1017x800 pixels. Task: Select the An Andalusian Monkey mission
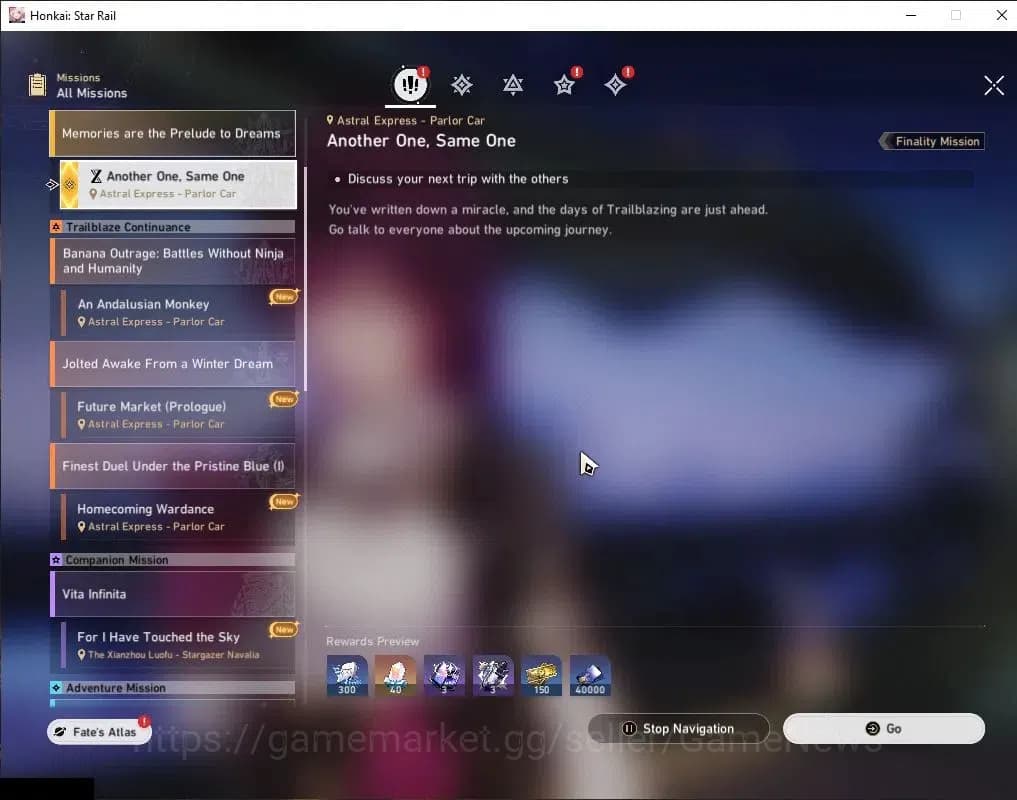coord(178,312)
